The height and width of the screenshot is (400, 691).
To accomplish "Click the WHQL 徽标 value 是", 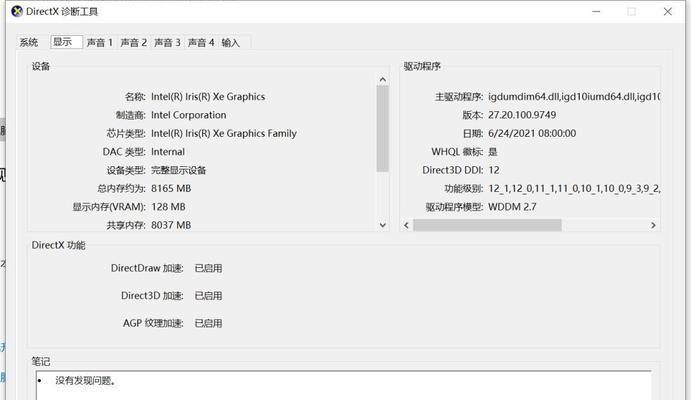I will (493, 152).
